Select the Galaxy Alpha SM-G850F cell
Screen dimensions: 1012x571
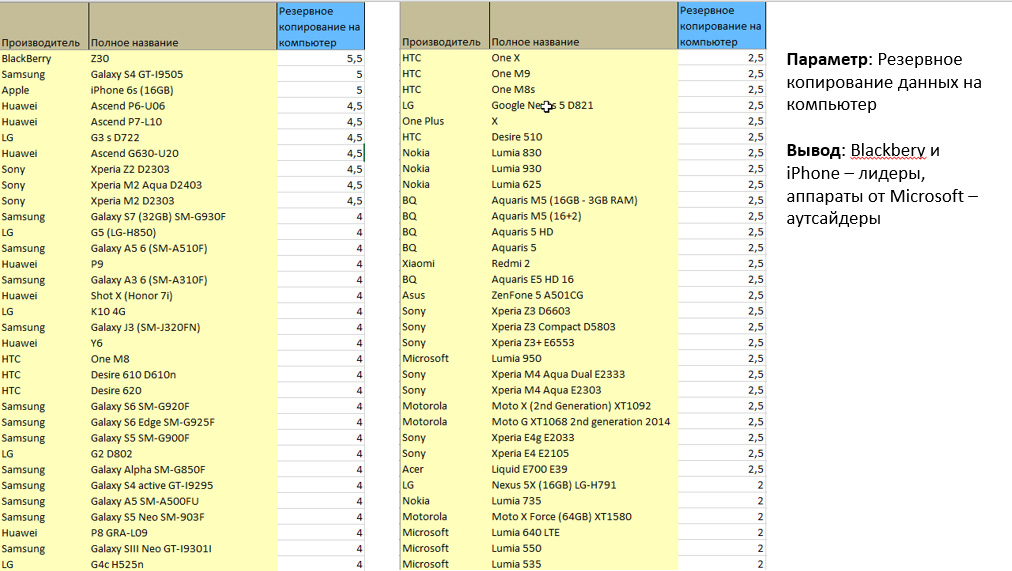[183, 470]
